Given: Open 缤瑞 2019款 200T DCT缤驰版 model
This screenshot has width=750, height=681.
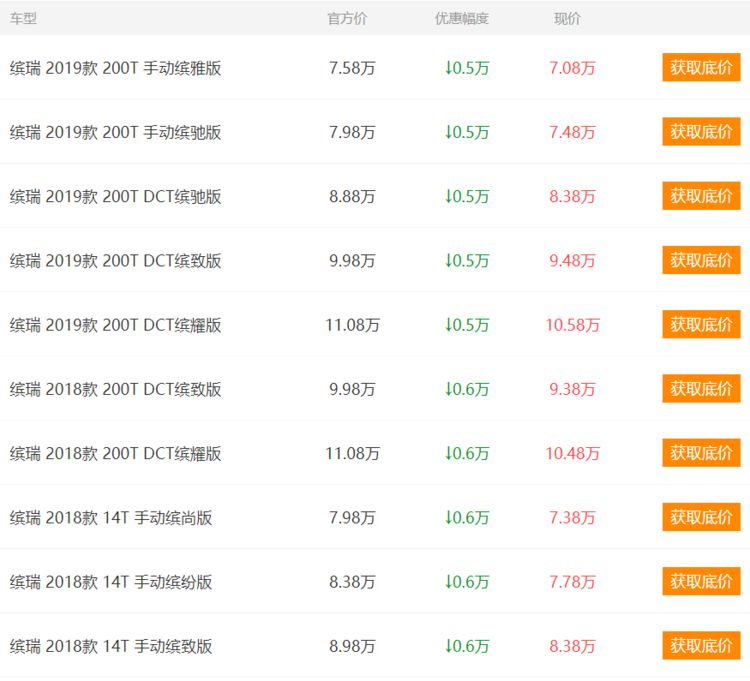Looking at the screenshot, I should 115,196.
